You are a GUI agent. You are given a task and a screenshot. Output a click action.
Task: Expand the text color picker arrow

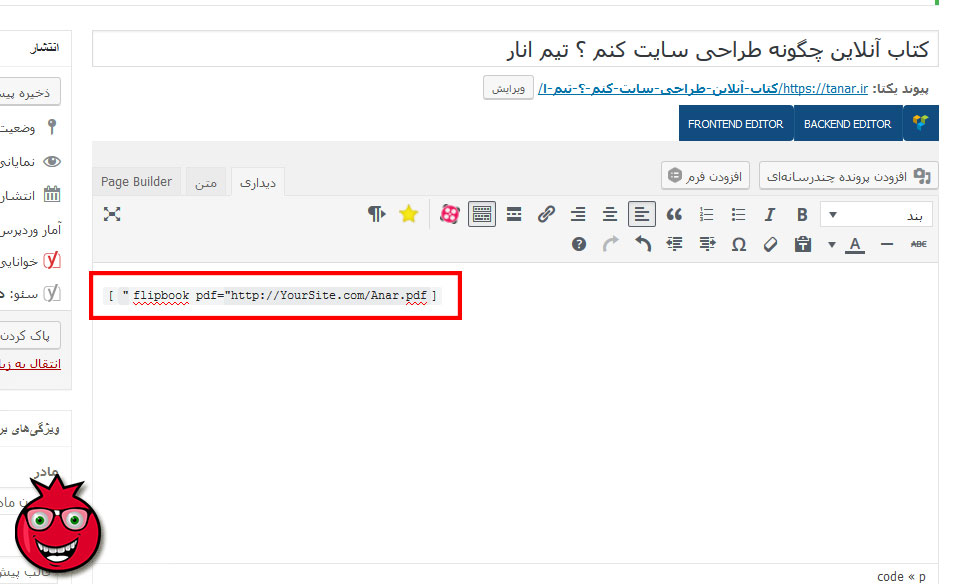tap(832, 244)
